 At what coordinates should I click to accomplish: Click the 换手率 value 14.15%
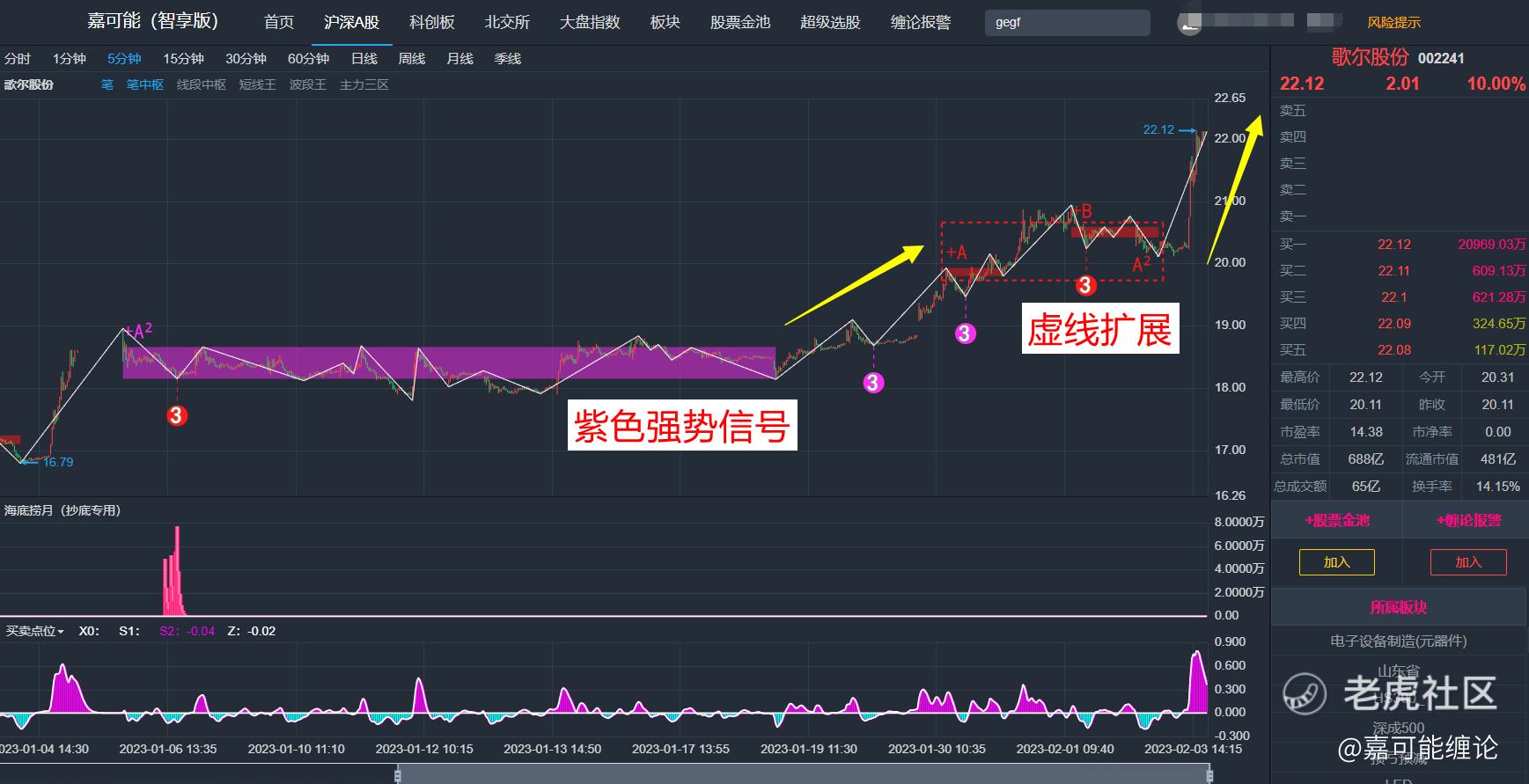click(1498, 487)
